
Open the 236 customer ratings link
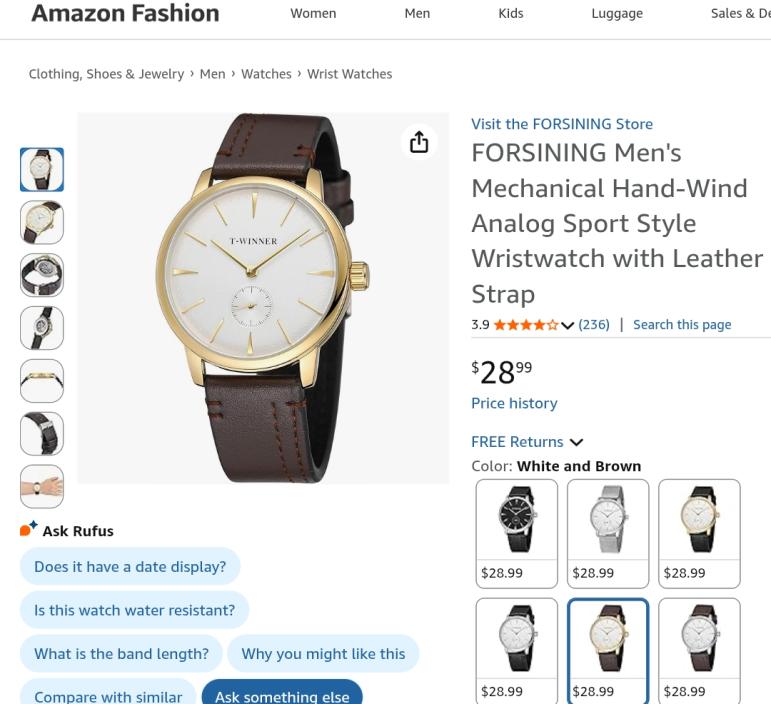click(x=594, y=324)
